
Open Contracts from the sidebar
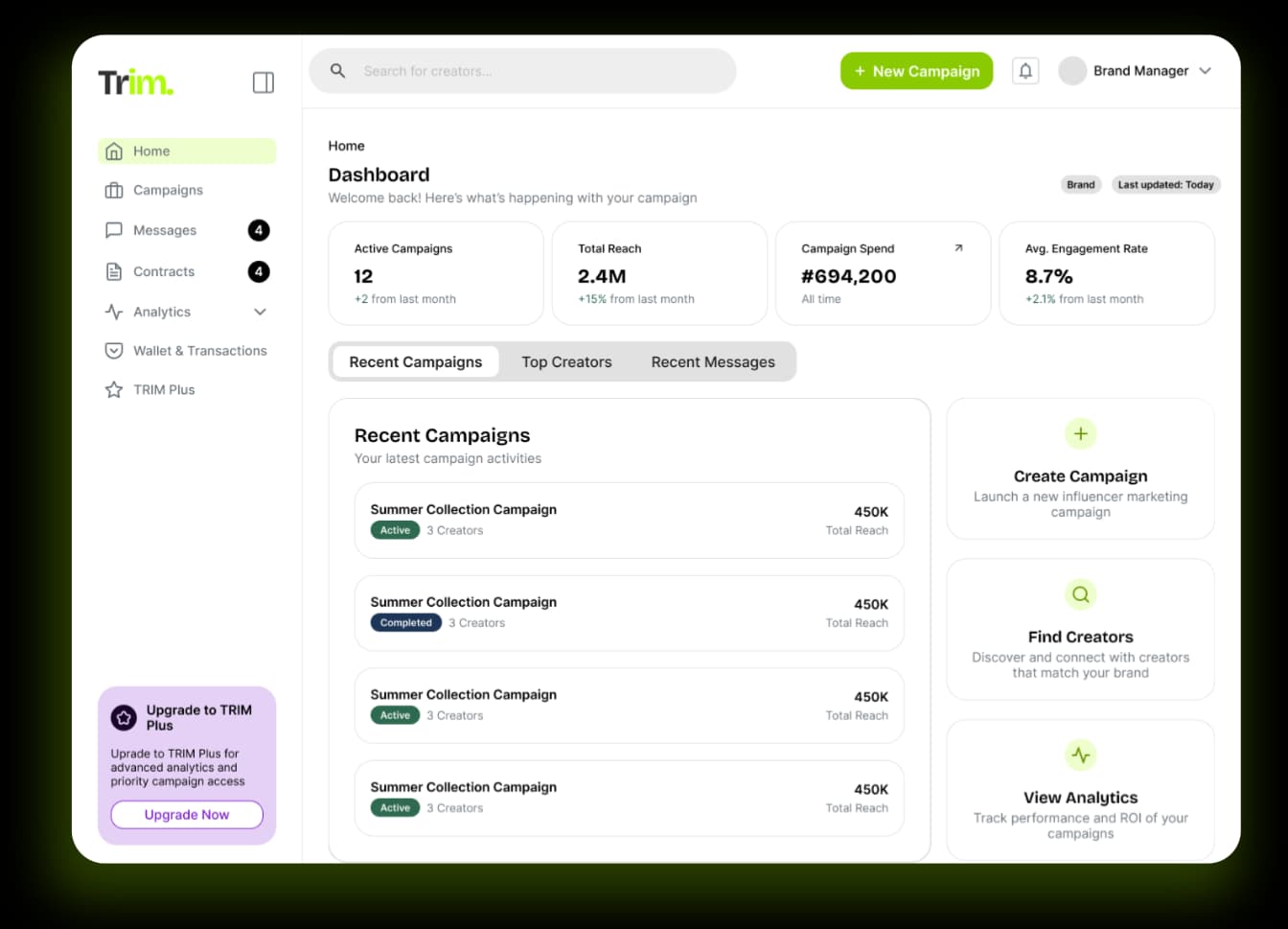tap(164, 272)
